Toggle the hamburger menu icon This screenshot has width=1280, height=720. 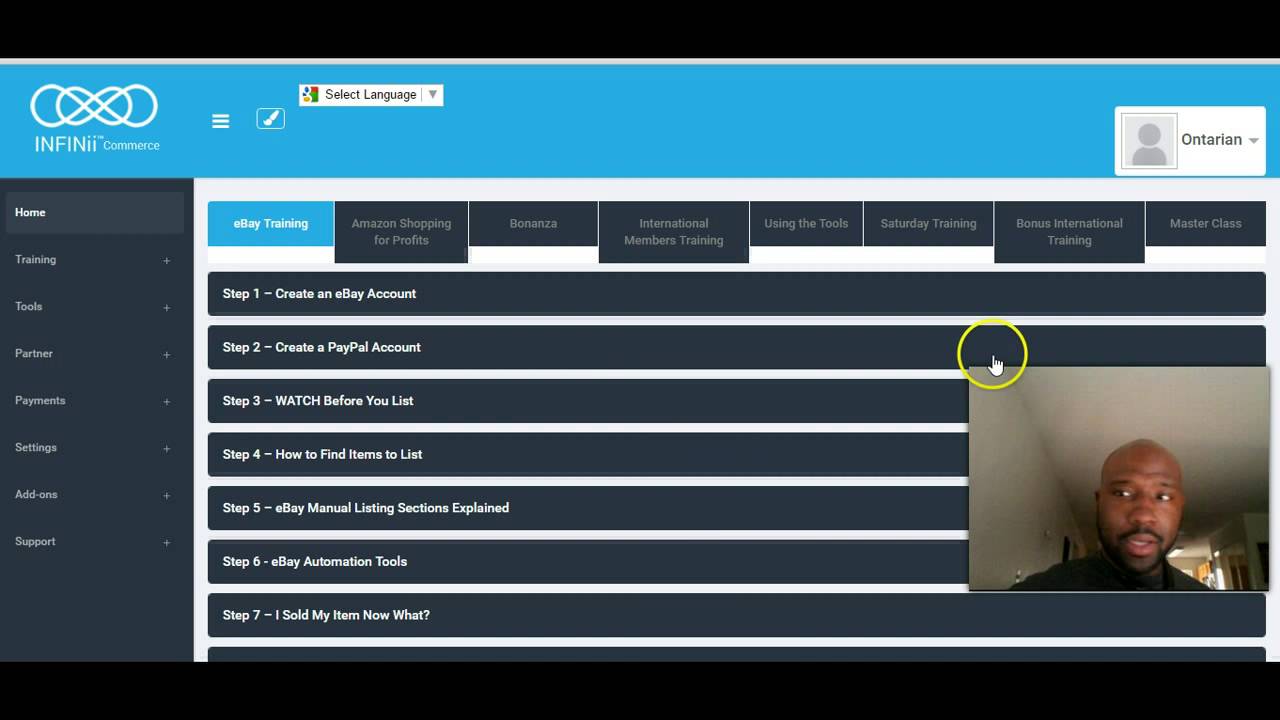(221, 121)
